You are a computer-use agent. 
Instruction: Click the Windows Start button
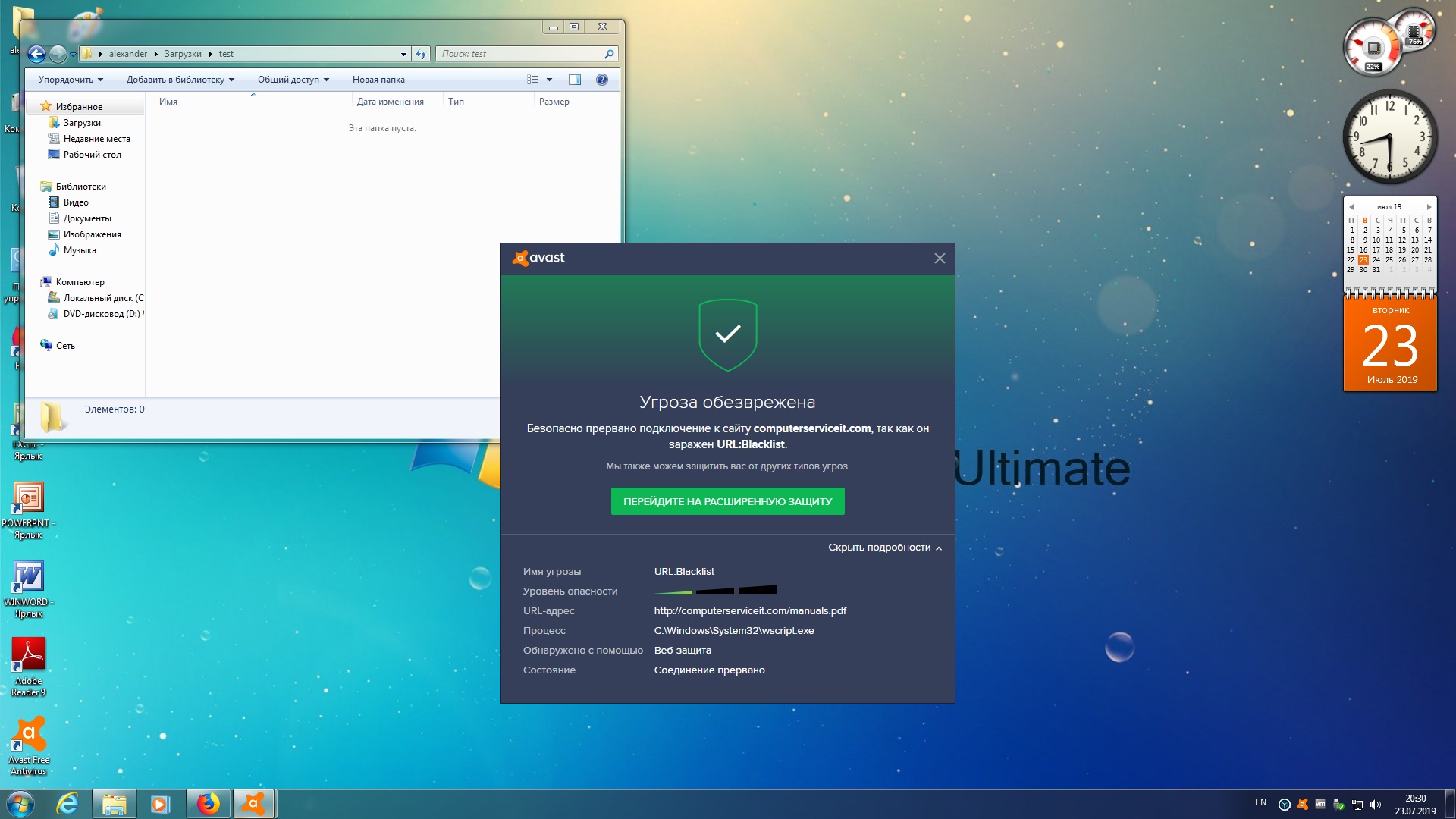pos(20,804)
